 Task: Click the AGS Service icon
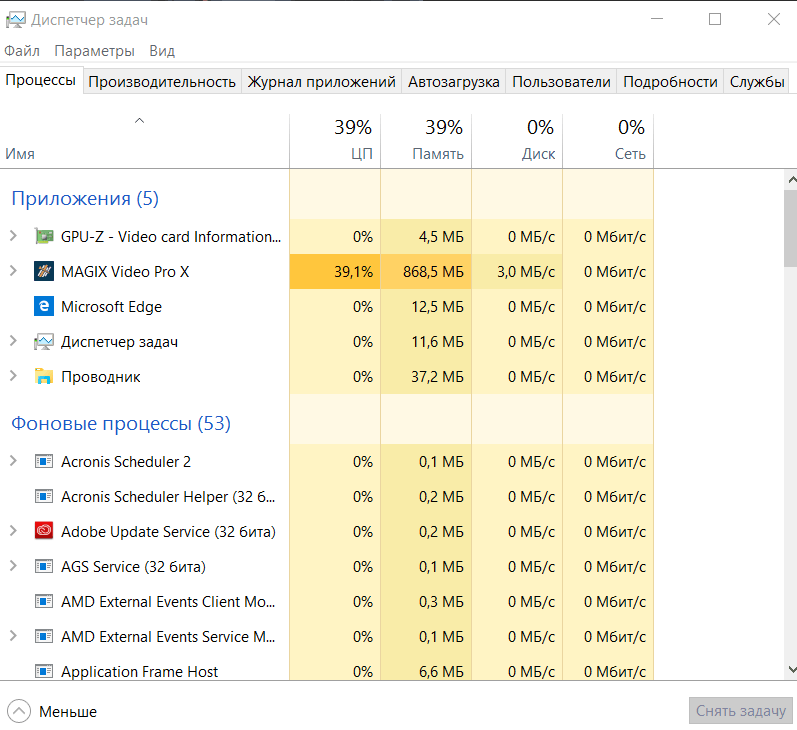tap(44, 566)
